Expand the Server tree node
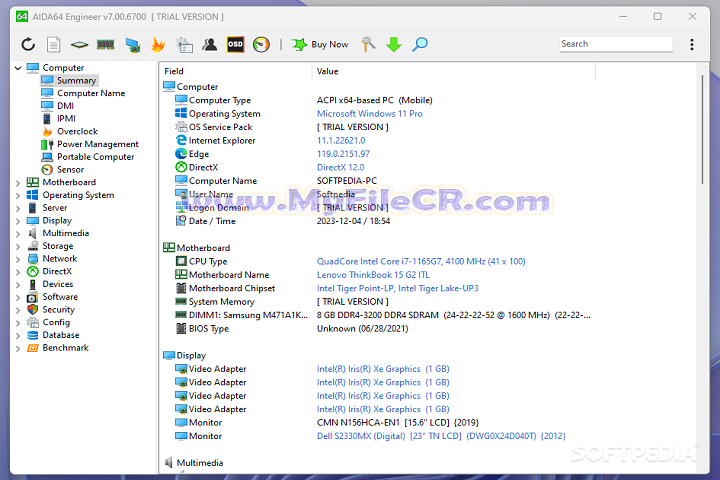 (18, 209)
